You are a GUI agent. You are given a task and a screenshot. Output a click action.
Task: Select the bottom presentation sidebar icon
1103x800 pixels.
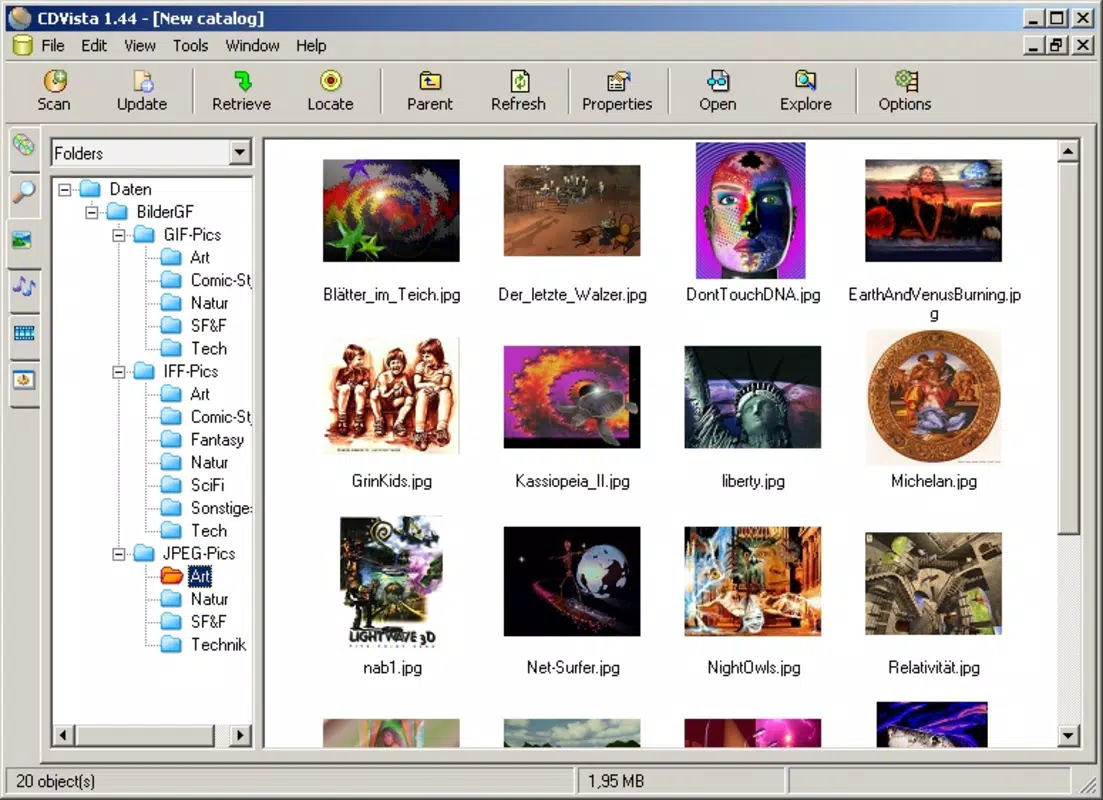23,380
